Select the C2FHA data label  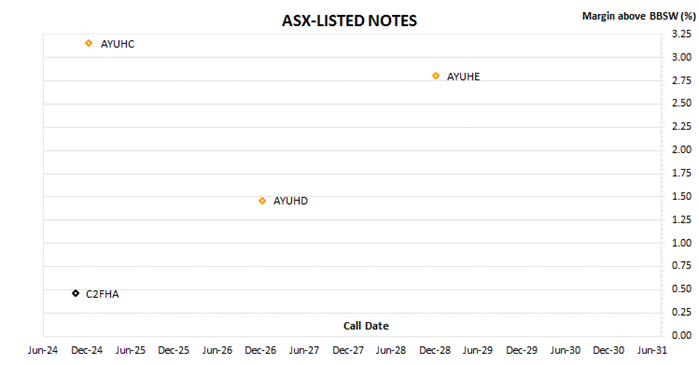pos(103,294)
